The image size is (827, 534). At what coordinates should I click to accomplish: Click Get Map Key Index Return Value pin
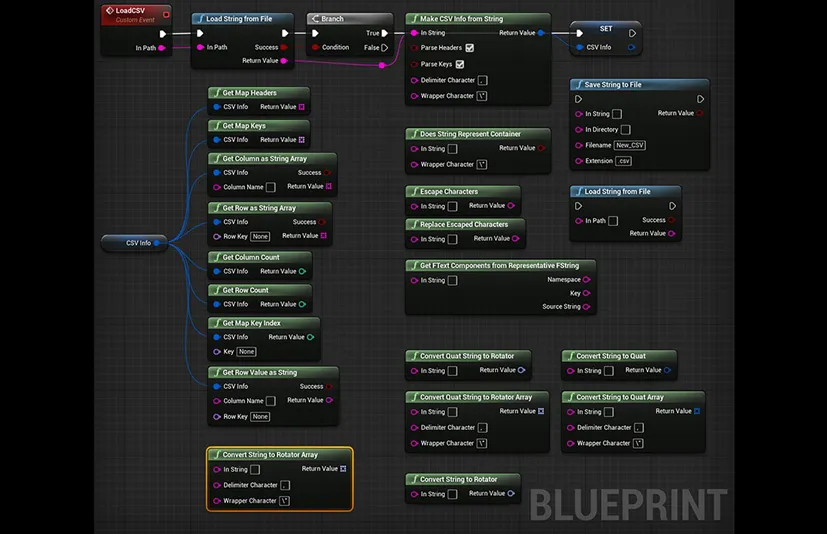click(x=311, y=337)
